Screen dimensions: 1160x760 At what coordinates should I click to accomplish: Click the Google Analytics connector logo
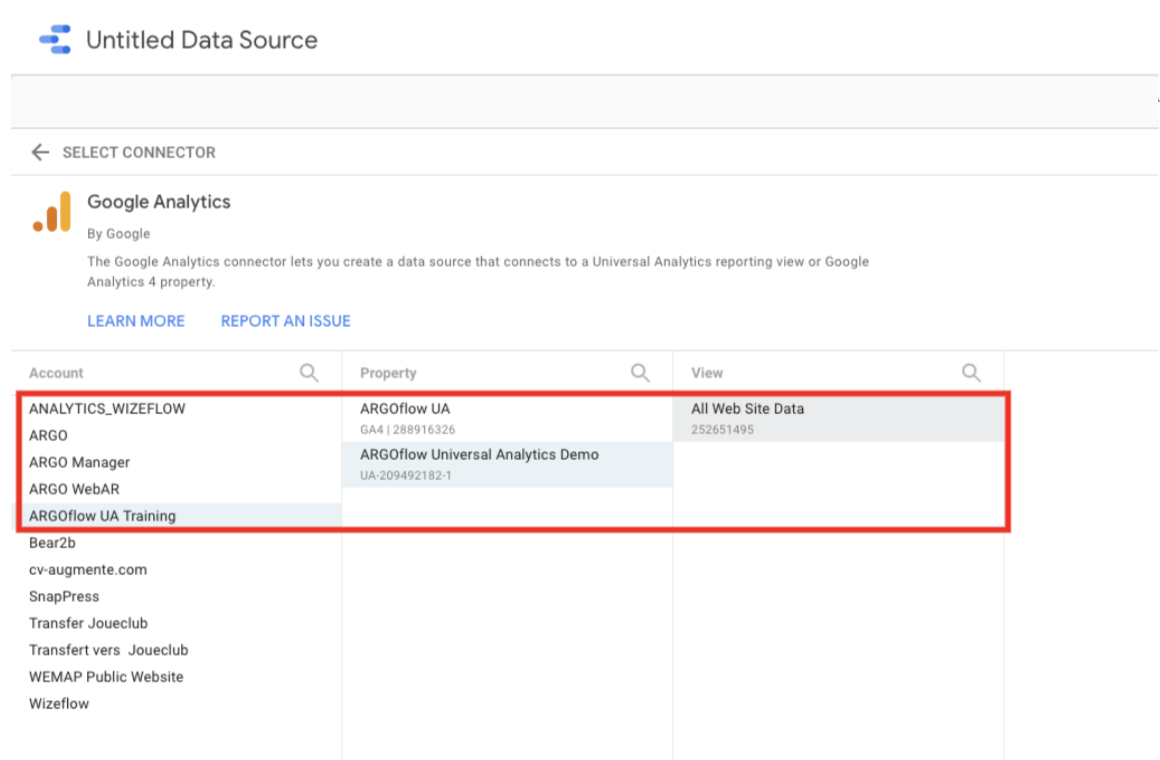point(52,212)
